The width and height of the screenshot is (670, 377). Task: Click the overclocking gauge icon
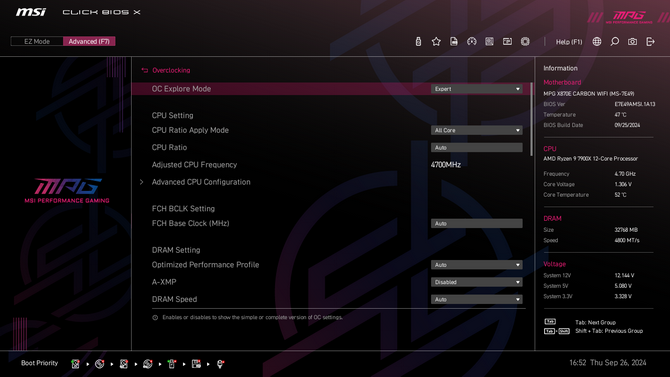(x=472, y=41)
